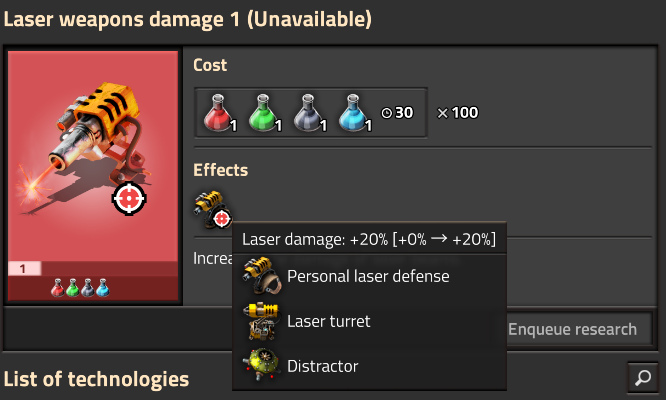This screenshot has width=666, height=400.
Task: Click the level 1 progress bar on card
Action: point(93,268)
